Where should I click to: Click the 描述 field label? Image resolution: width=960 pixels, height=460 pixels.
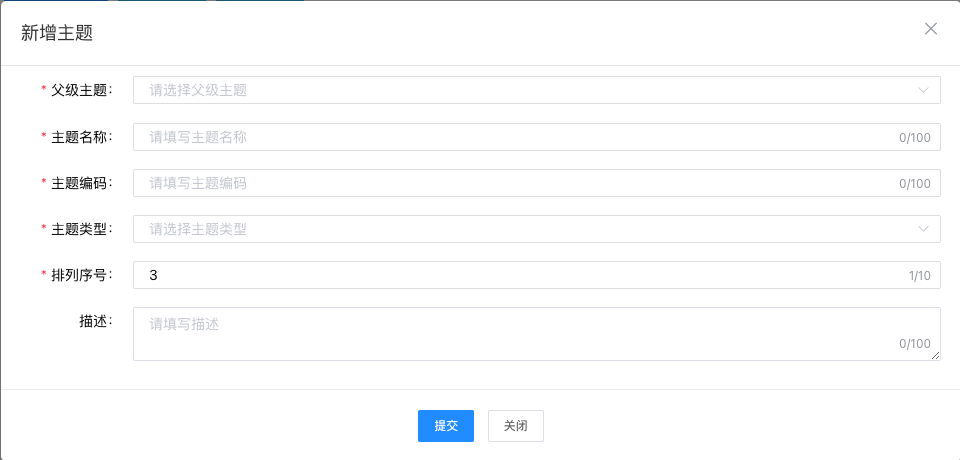[96, 321]
